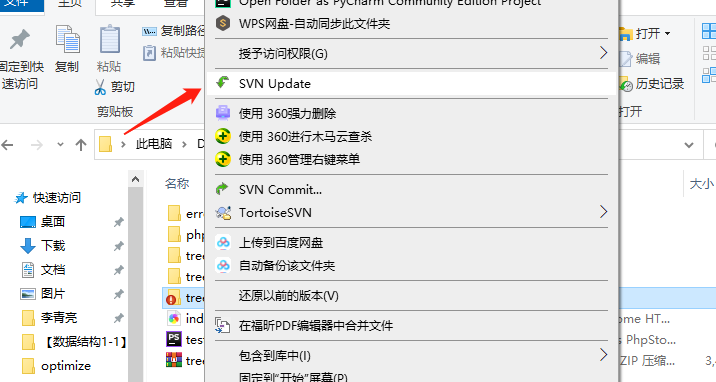The image size is (716, 382).
Task: Open 下载 in the navigation pane
Action: [x=42, y=246]
